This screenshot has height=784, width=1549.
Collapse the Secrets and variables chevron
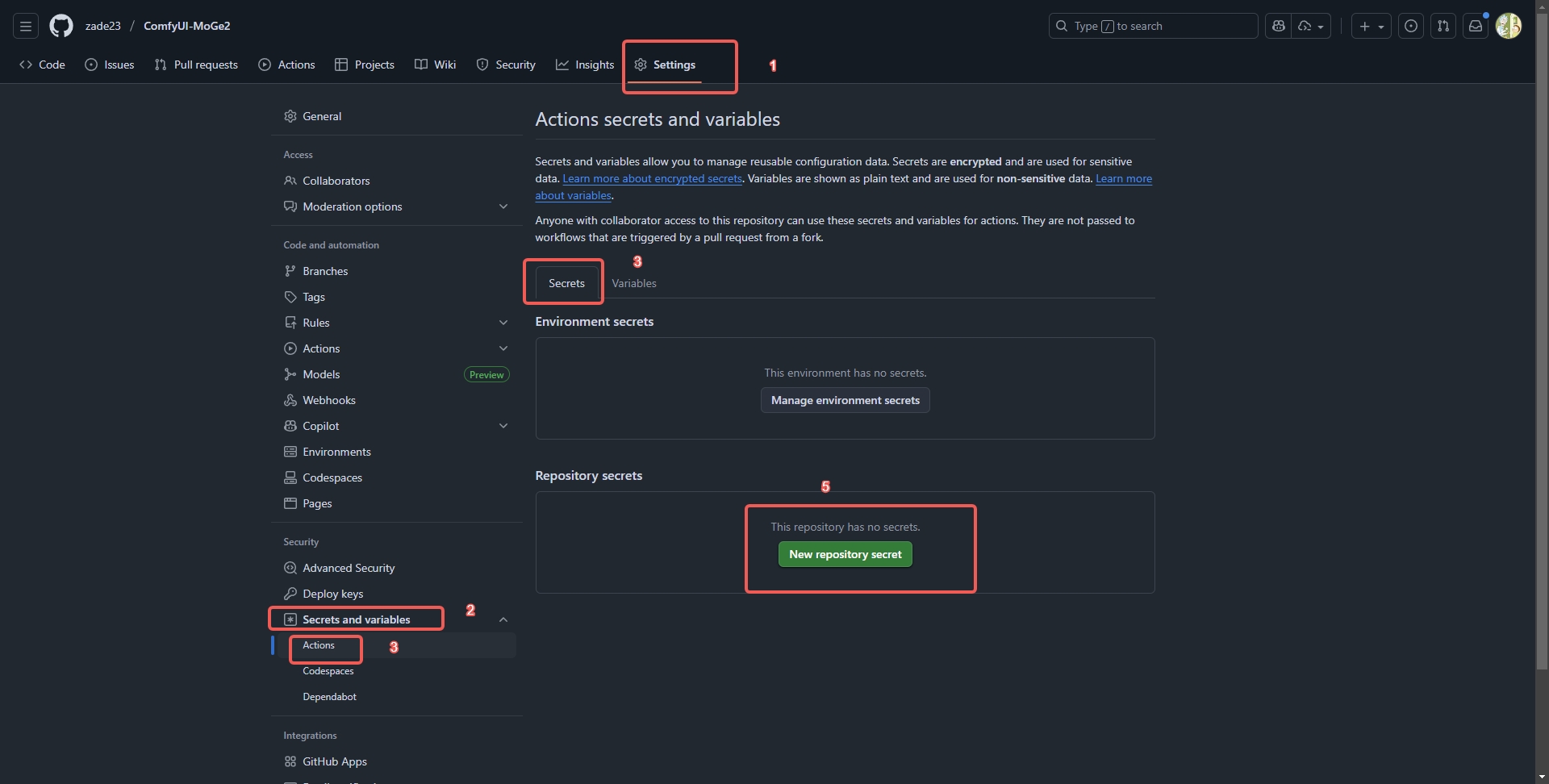point(503,619)
